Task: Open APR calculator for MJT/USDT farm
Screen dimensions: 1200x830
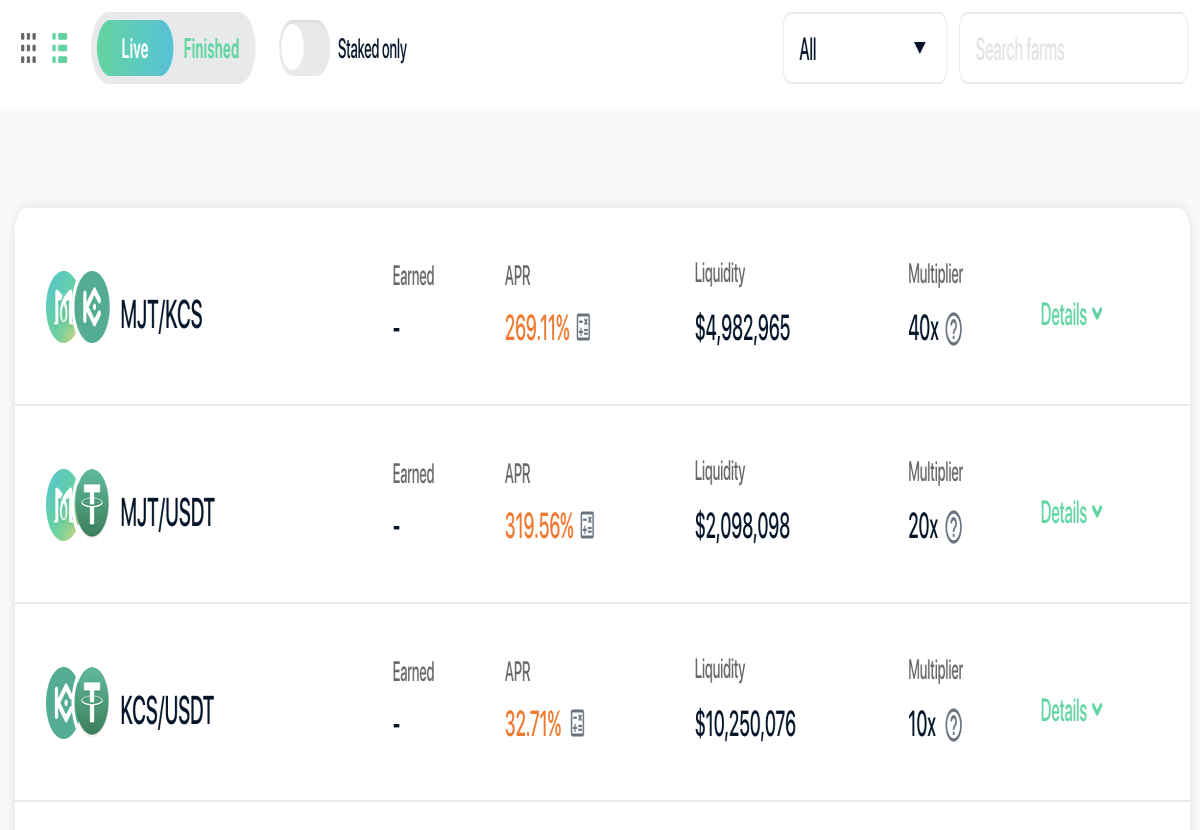Action: (x=587, y=526)
